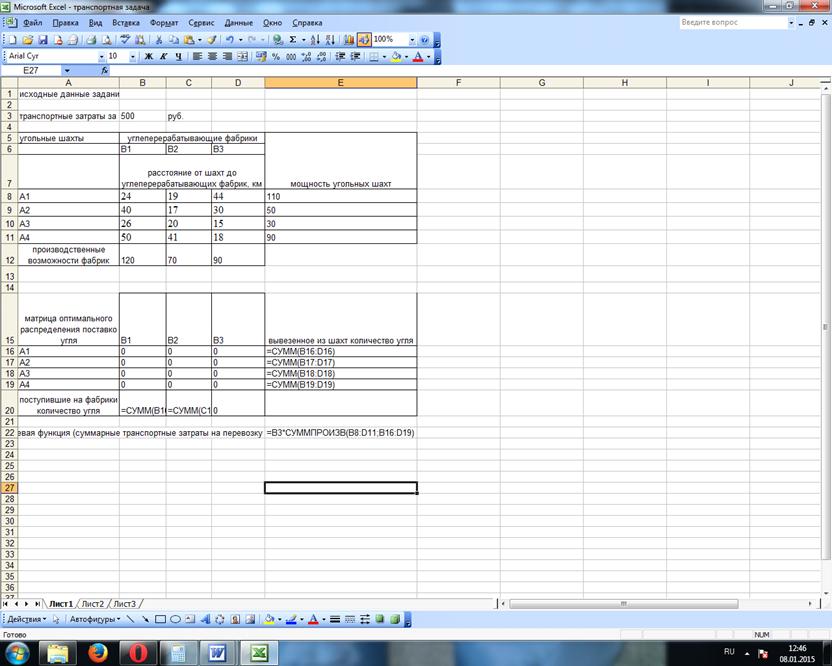Toggle Bold formatting (Ж)
The image size is (832, 666).
pyautogui.click(x=147, y=57)
